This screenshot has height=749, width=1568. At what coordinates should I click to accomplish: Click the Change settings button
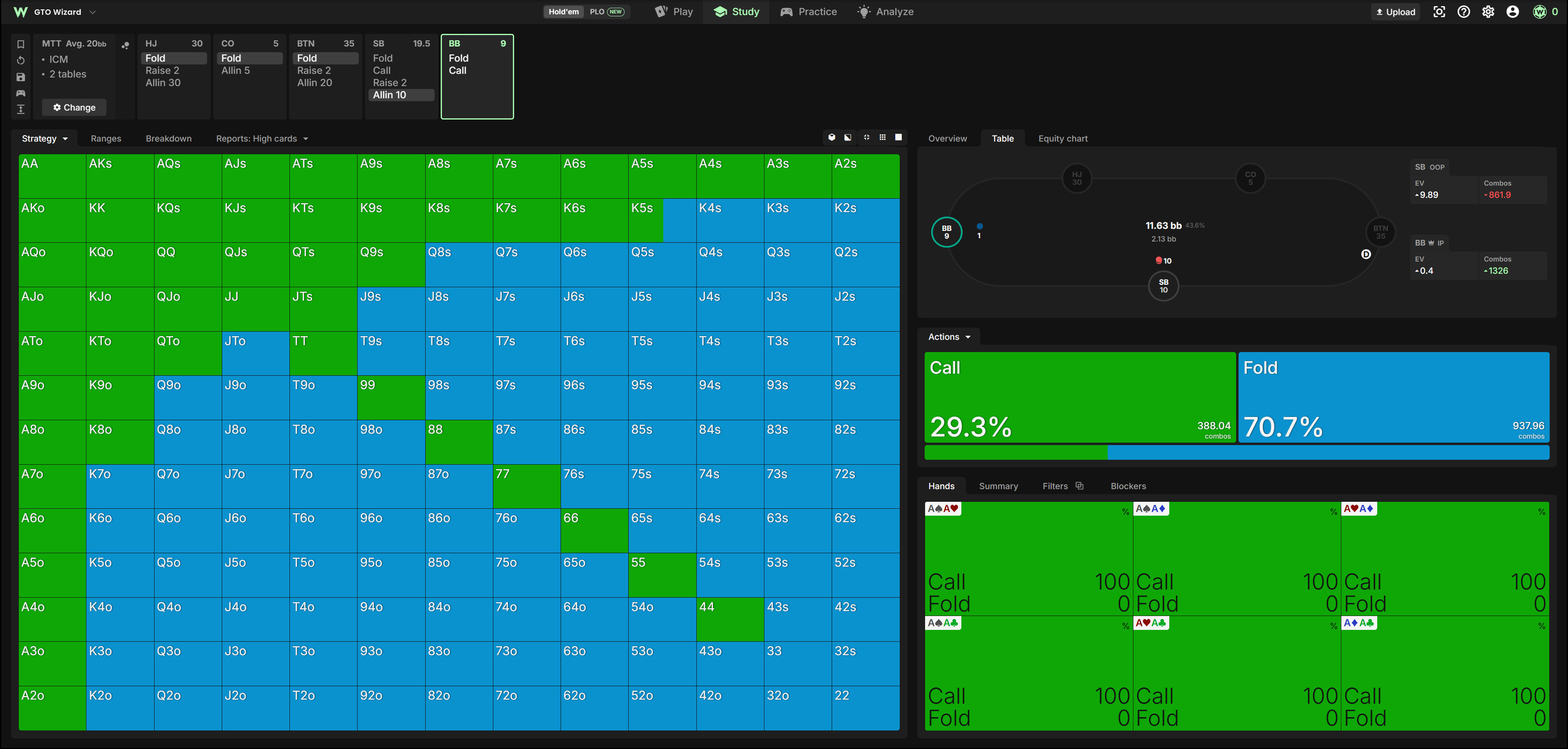pos(74,107)
